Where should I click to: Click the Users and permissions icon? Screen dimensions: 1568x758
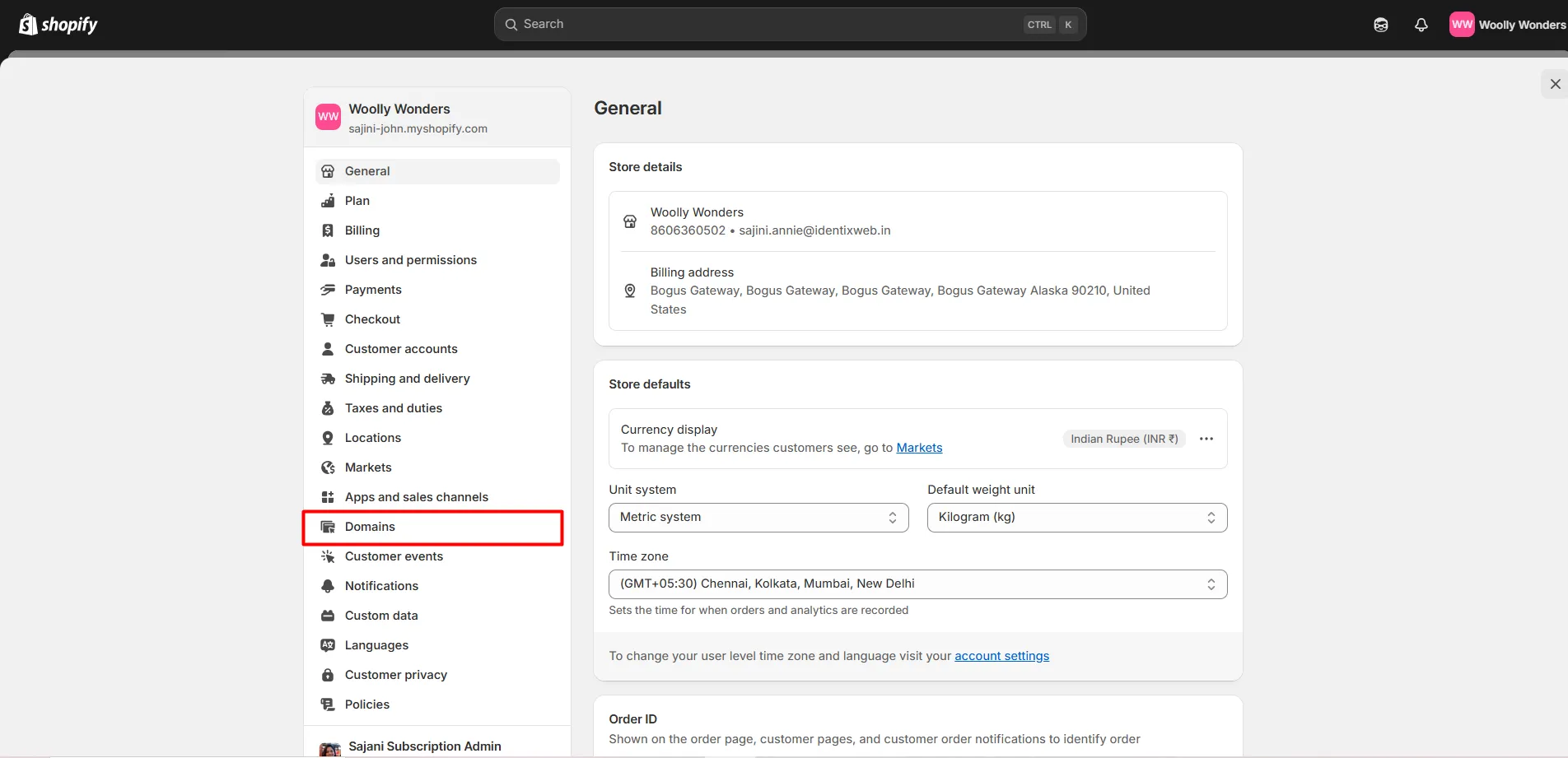point(328,260)
